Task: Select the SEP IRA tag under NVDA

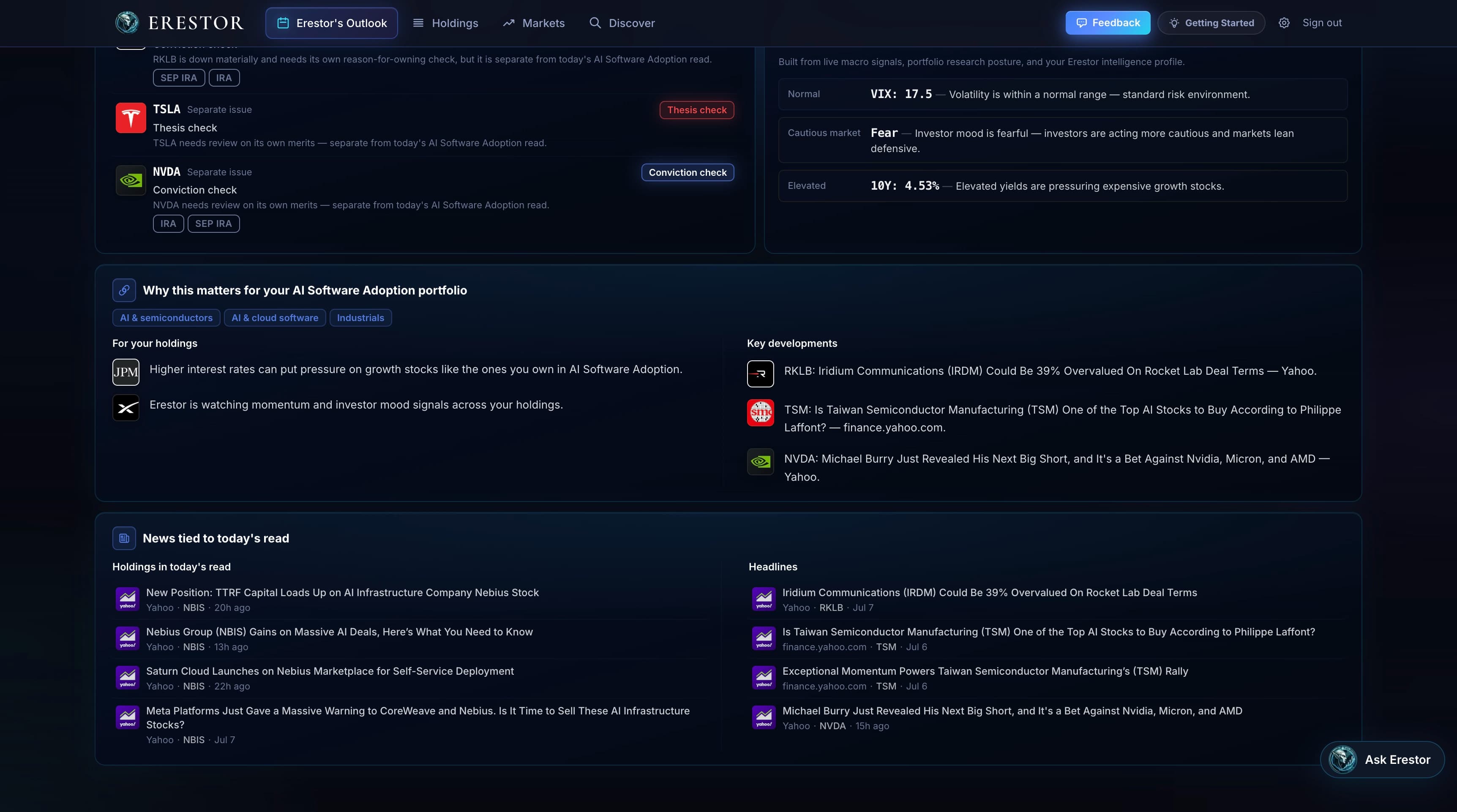Action: click(x=213, y=223)
